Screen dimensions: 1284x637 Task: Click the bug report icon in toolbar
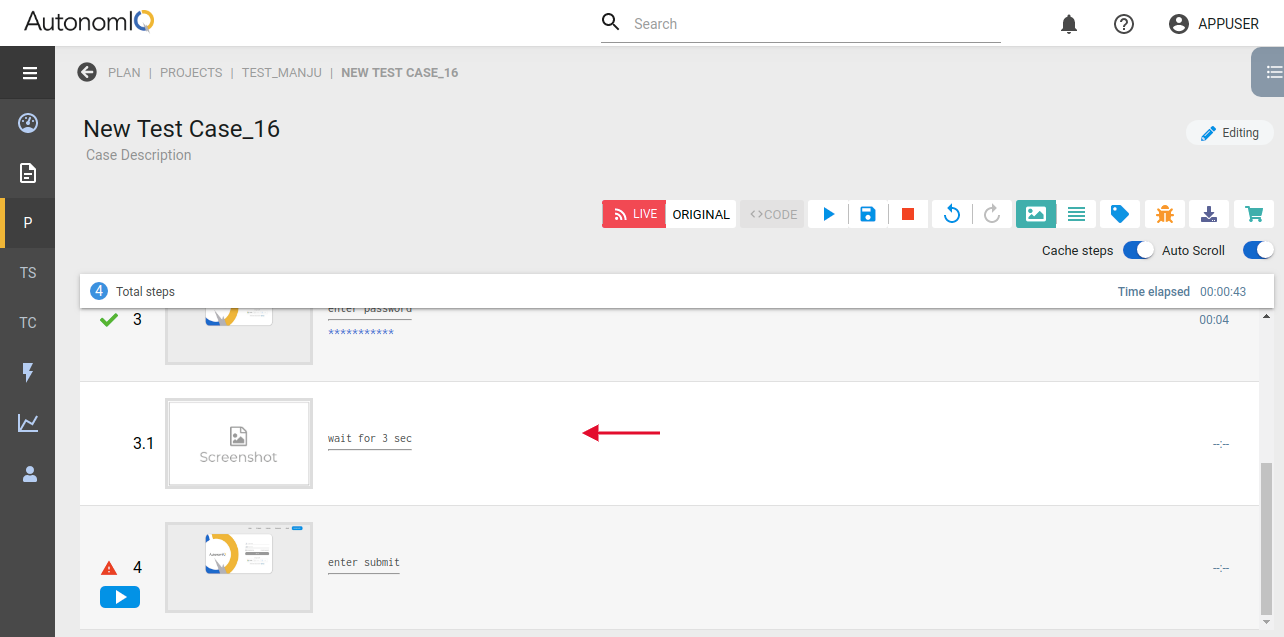(1165, 214)
